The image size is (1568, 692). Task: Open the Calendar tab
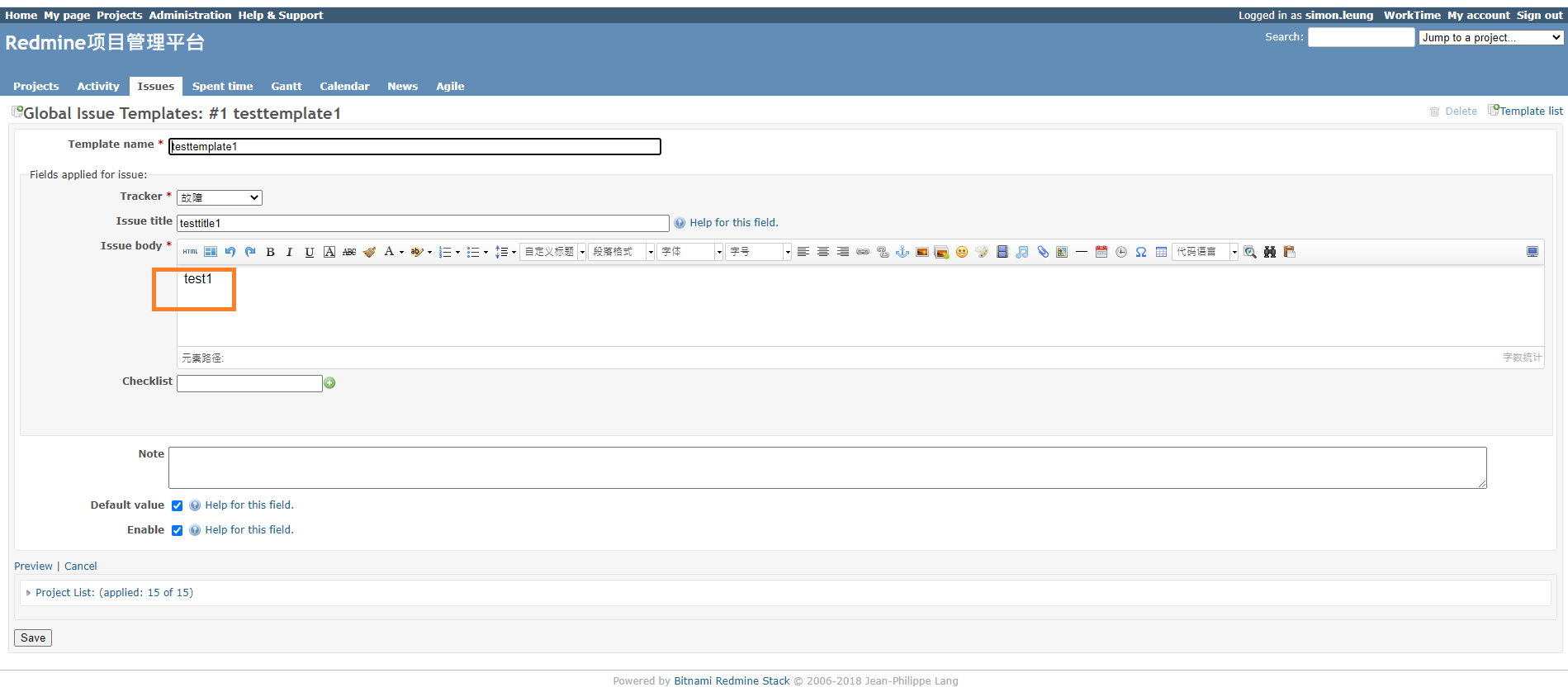pyautogui.click(x=344, y=86)
